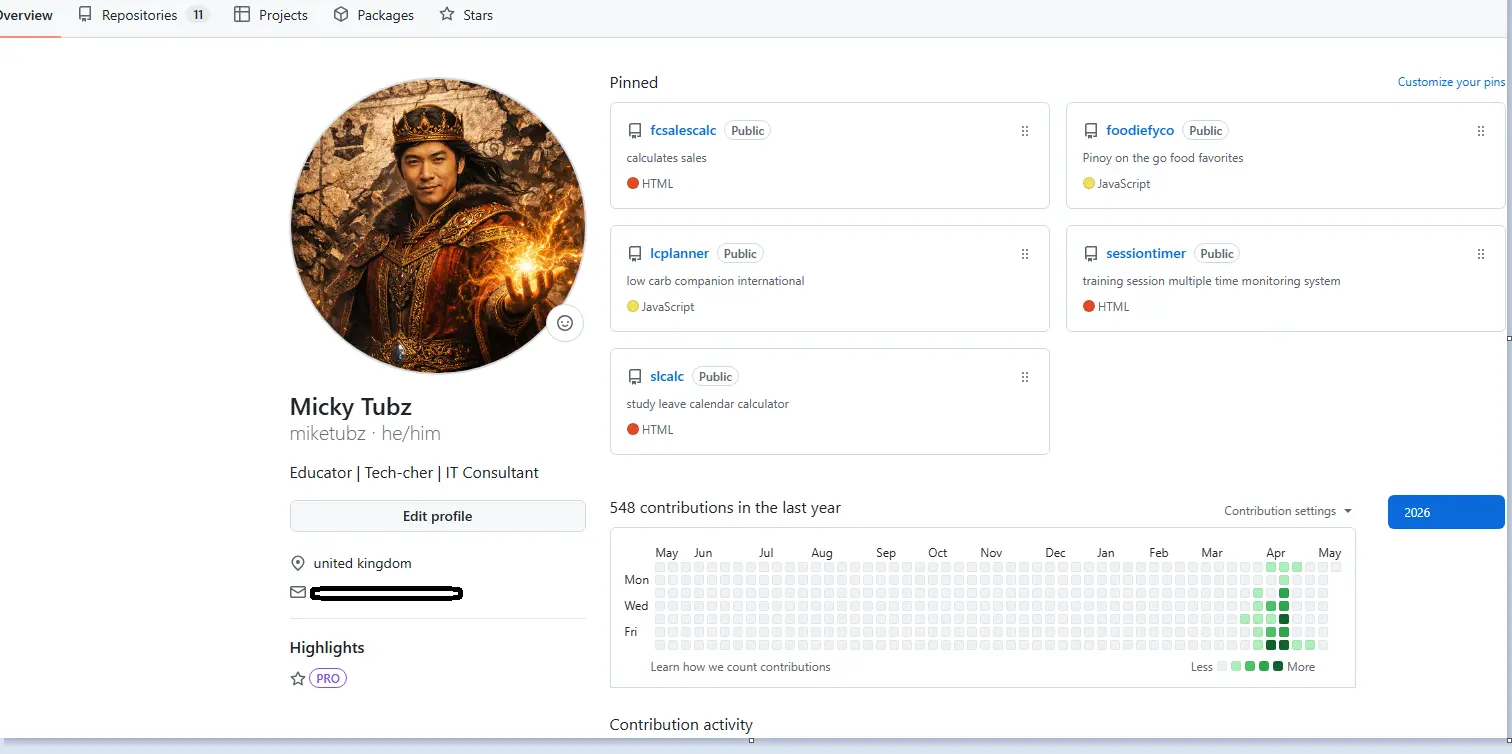The width and height of the screenshot is (1512, 754).
Task: Click 'study leave calendar calculator' description
Action: pos(708,404)
